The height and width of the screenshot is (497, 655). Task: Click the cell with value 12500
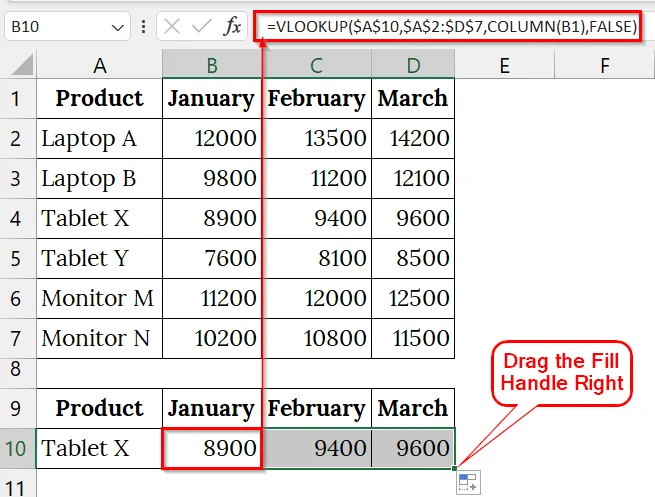(x=413, y=299)
